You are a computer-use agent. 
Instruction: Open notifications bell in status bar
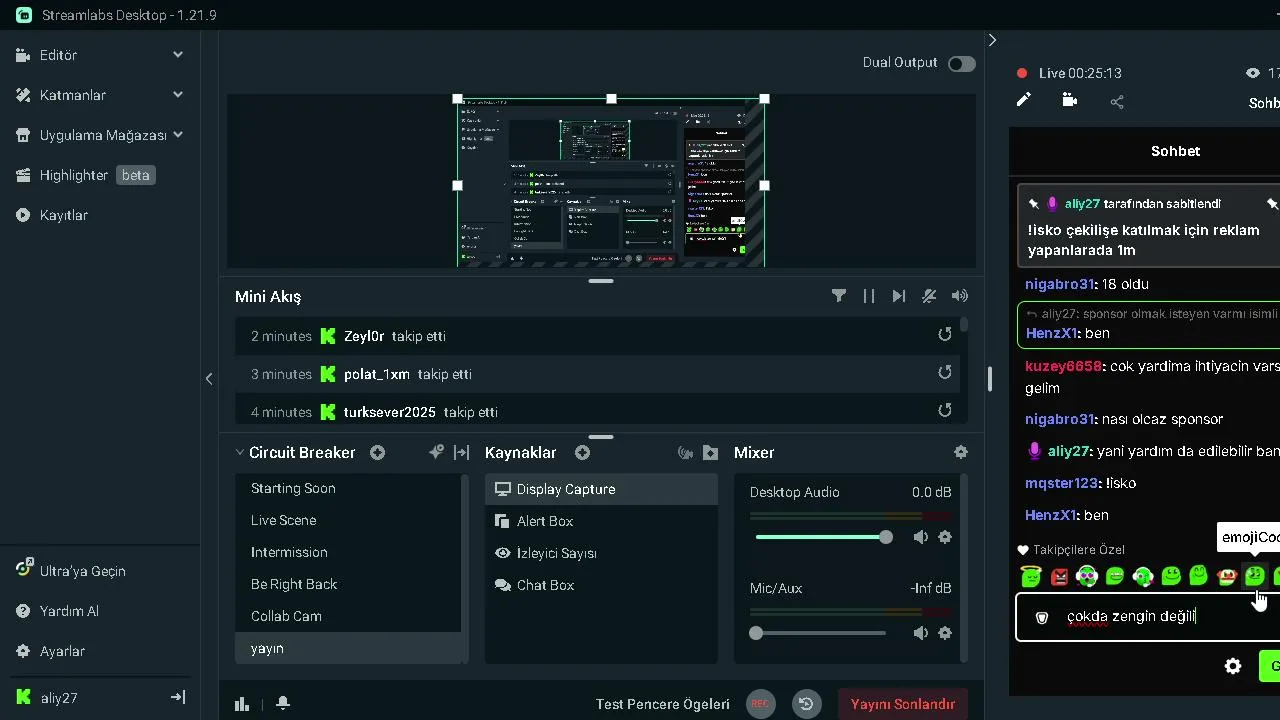pos(283,704)
